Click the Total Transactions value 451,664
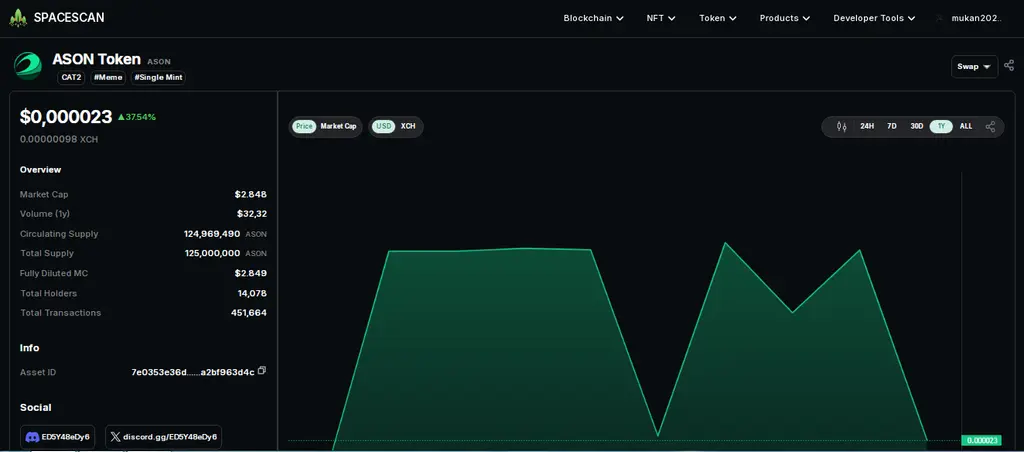1024x452 pixels. 249,313
